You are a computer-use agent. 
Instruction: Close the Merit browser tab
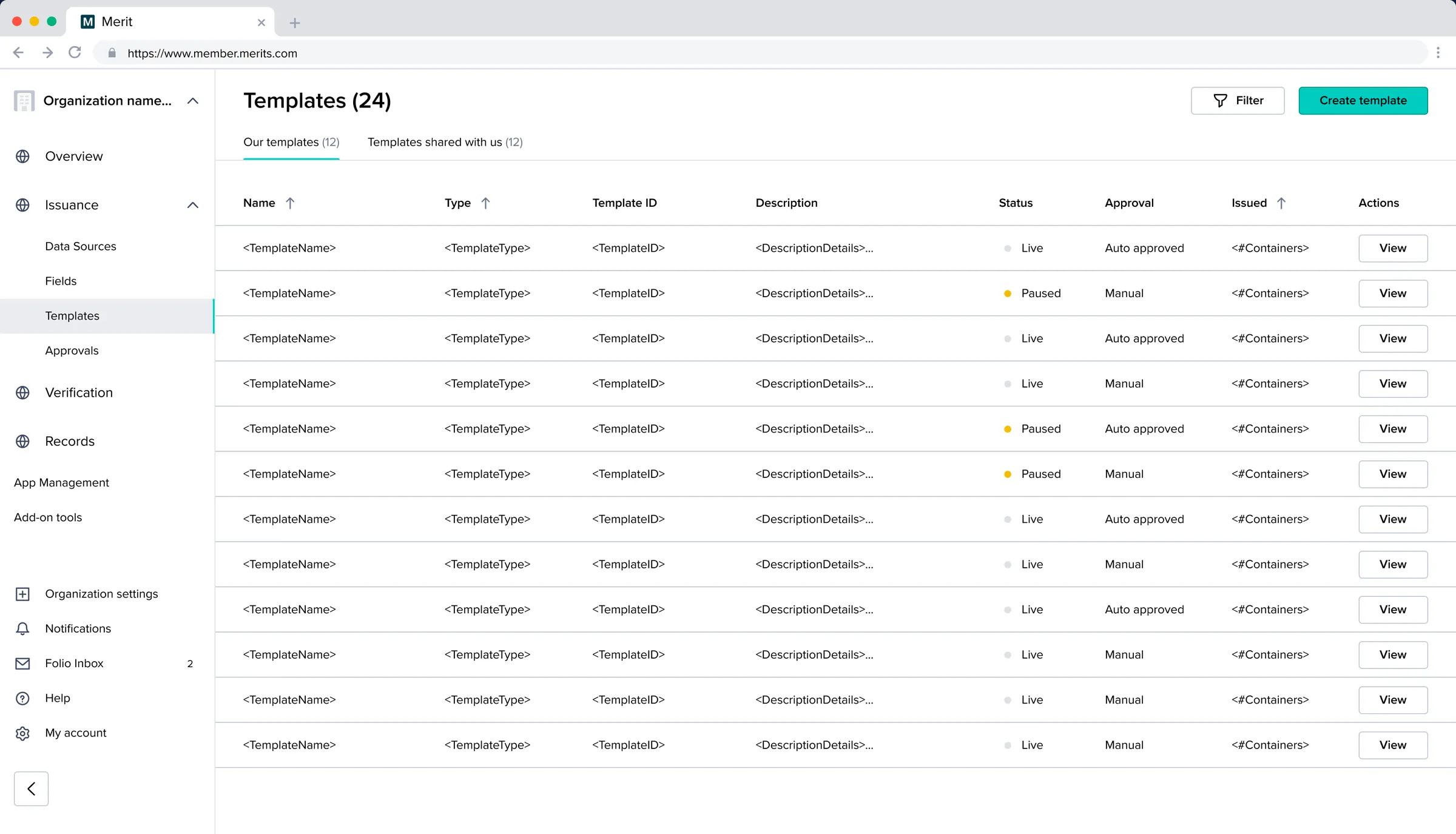[261, 22]
